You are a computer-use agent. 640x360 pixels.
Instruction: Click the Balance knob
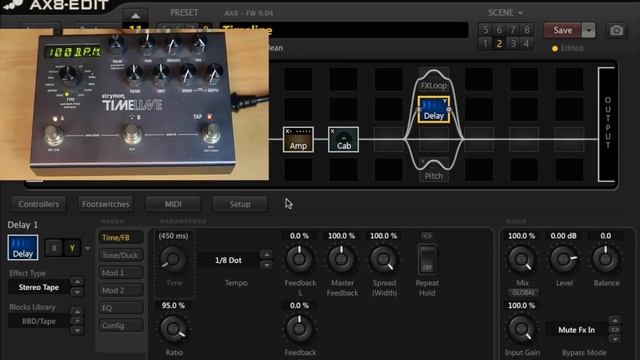tap(605, 259)
